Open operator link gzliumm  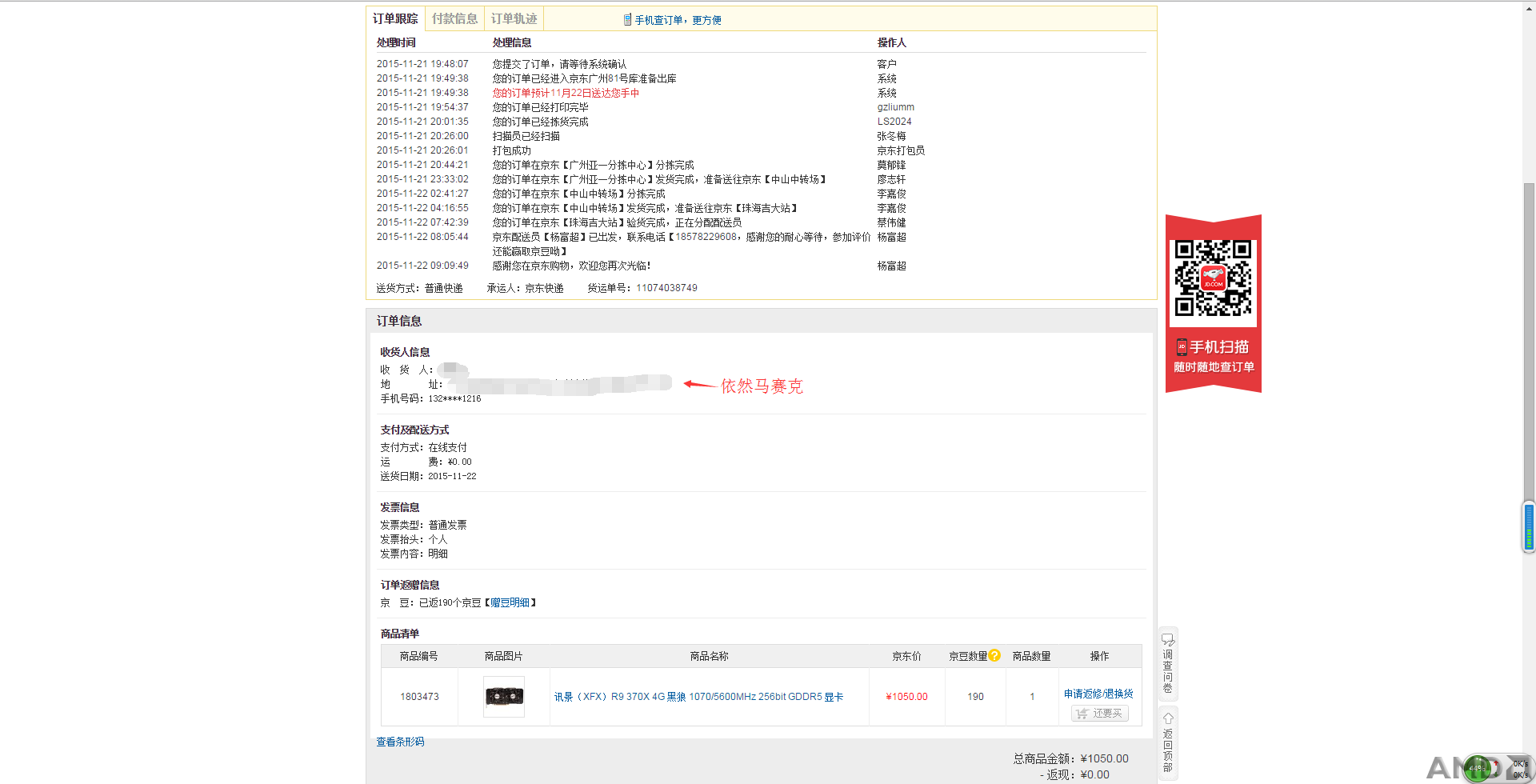pyautogui.click(x=895, y=107)
